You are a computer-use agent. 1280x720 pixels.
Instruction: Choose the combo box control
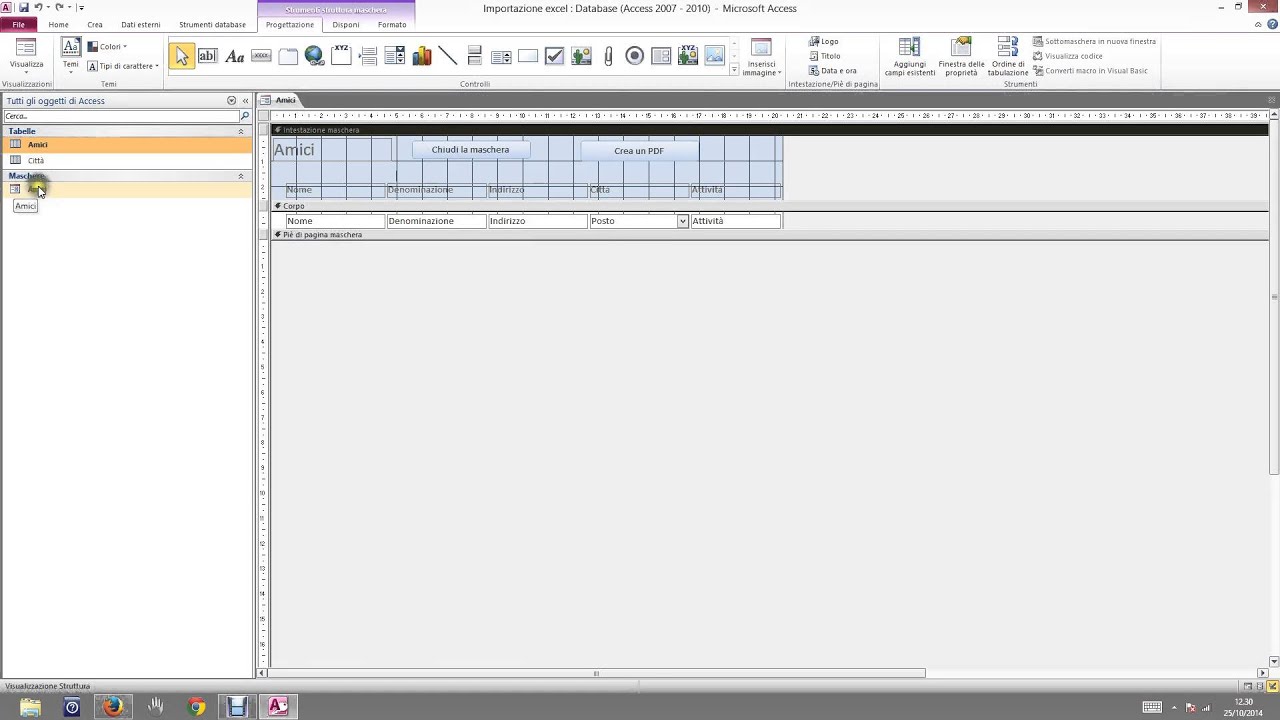coord(394,56)
